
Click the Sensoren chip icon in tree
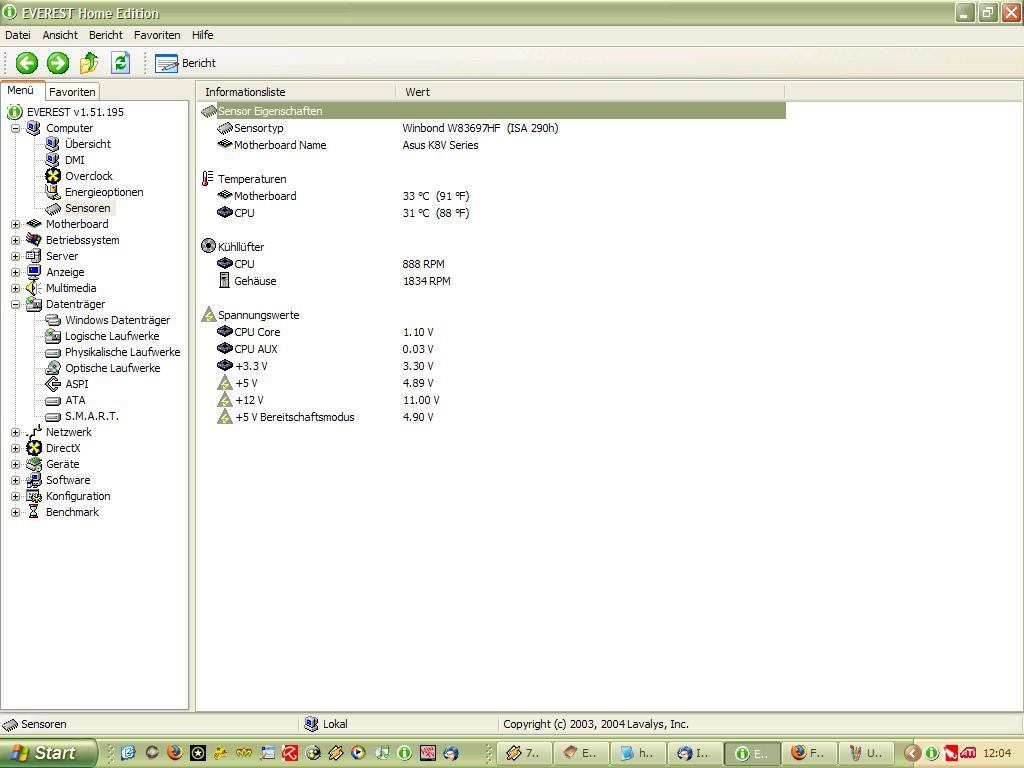click(x=53, y=208)
